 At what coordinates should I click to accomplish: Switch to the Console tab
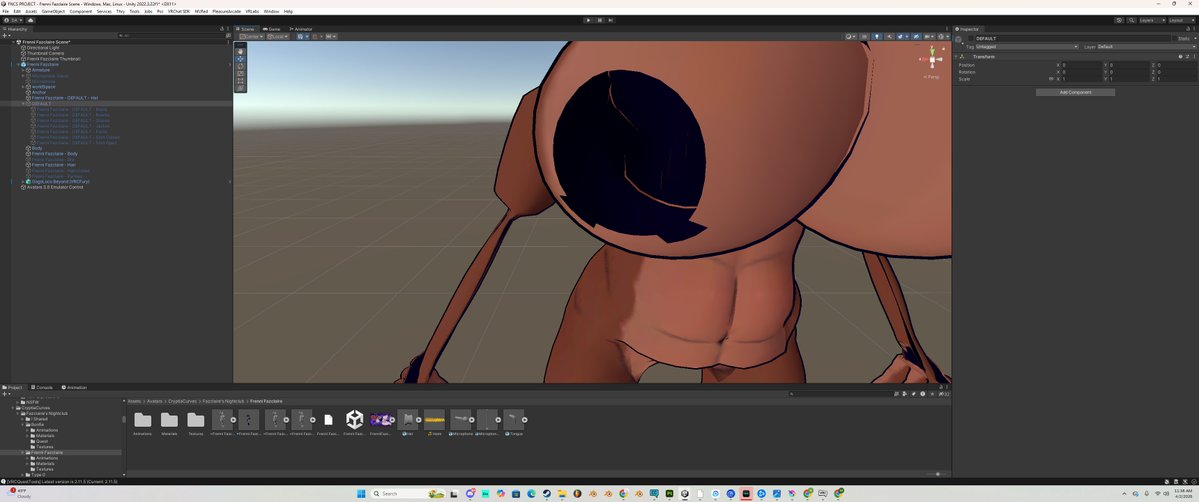point(42,387)
